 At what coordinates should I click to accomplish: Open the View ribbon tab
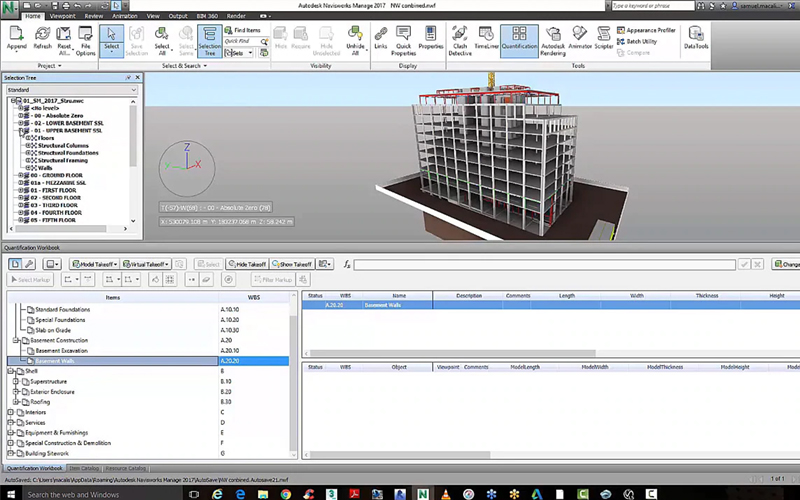(153, 16)
